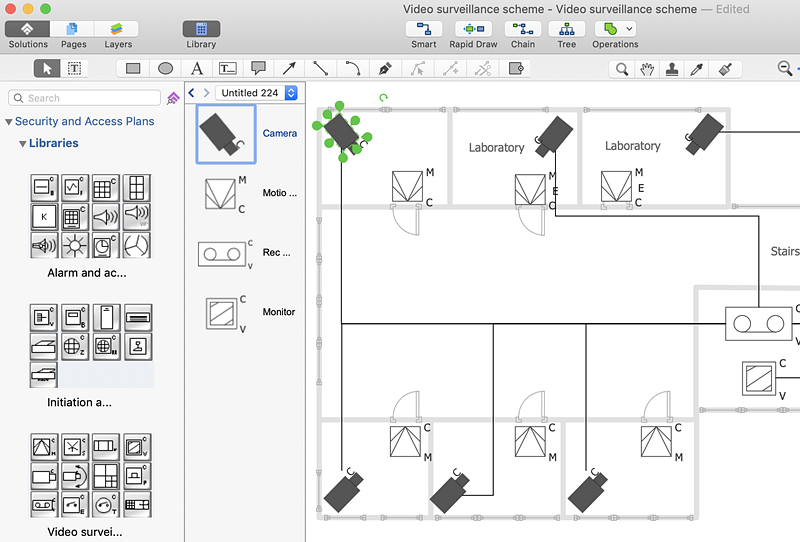Select the Arrow line tool
The image size is (800, 542).
(x=289, y=69)
